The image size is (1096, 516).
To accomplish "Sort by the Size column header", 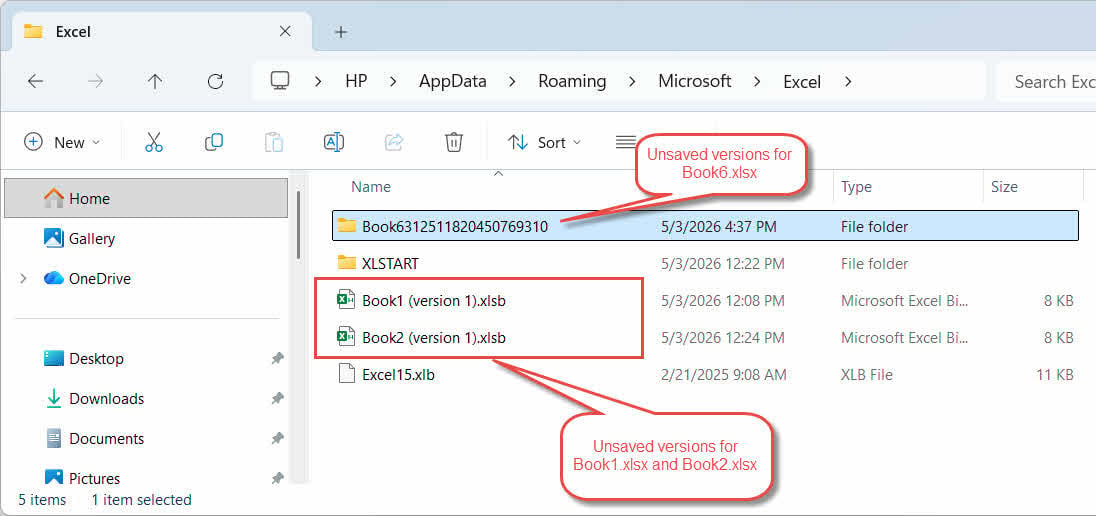I will [x=1004, y=187].
